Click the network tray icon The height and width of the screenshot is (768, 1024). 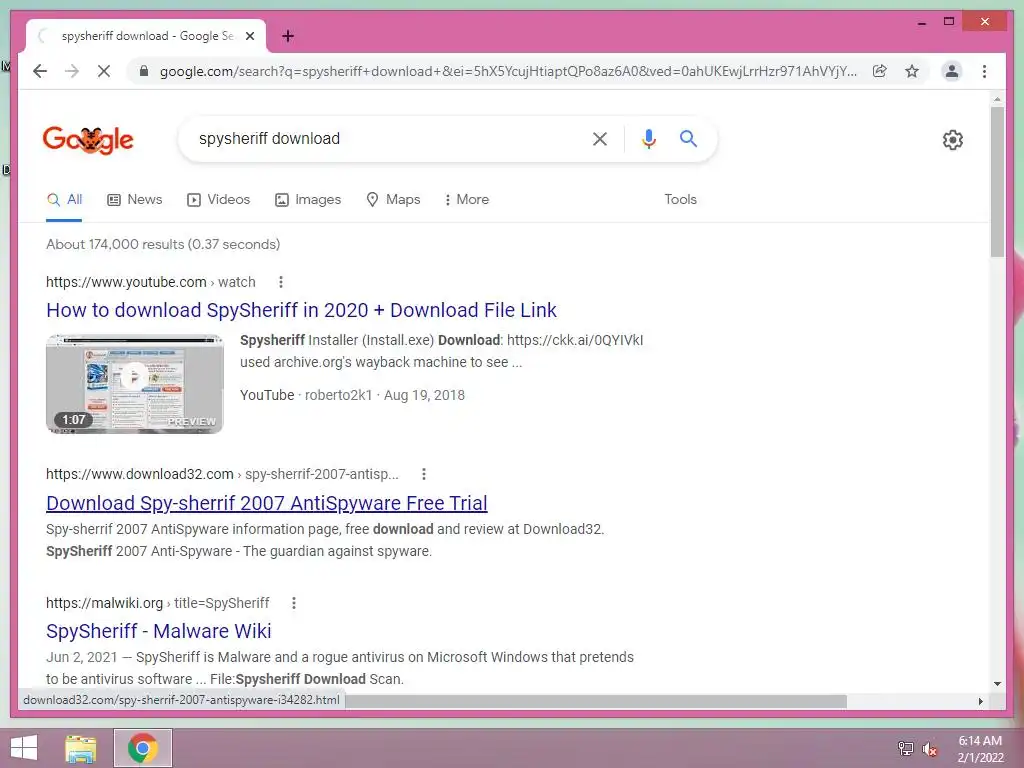[905, 748]
